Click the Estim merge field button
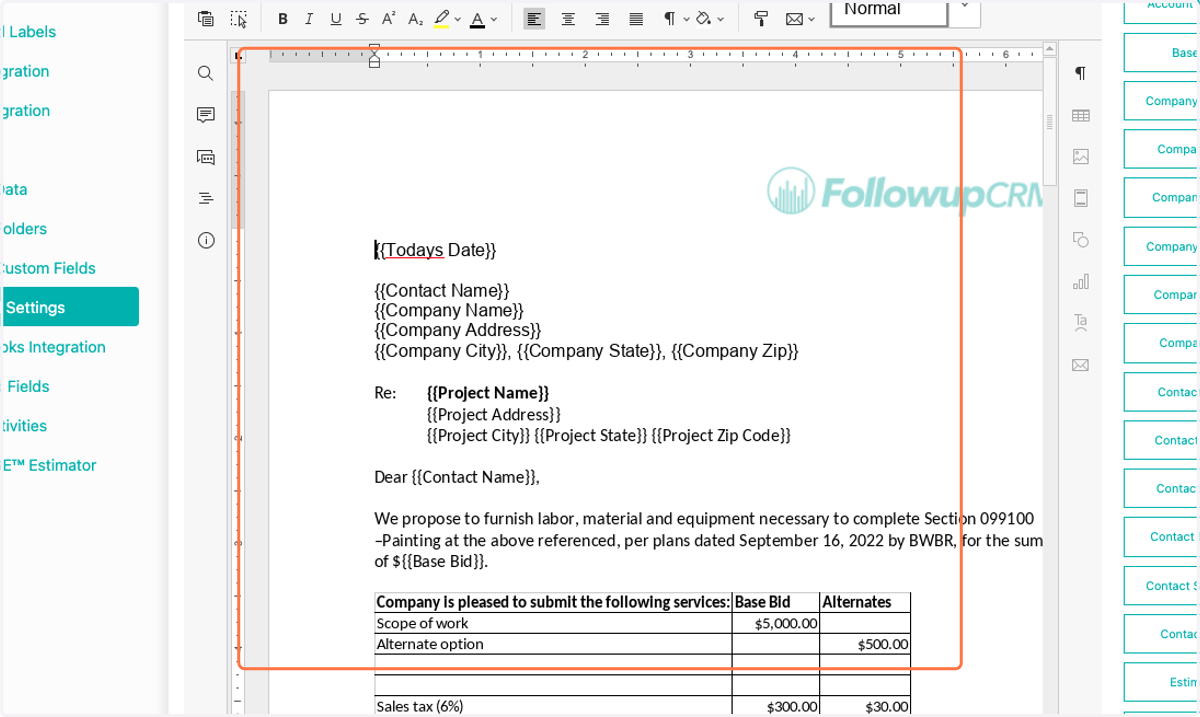 tap(1162, 682)
